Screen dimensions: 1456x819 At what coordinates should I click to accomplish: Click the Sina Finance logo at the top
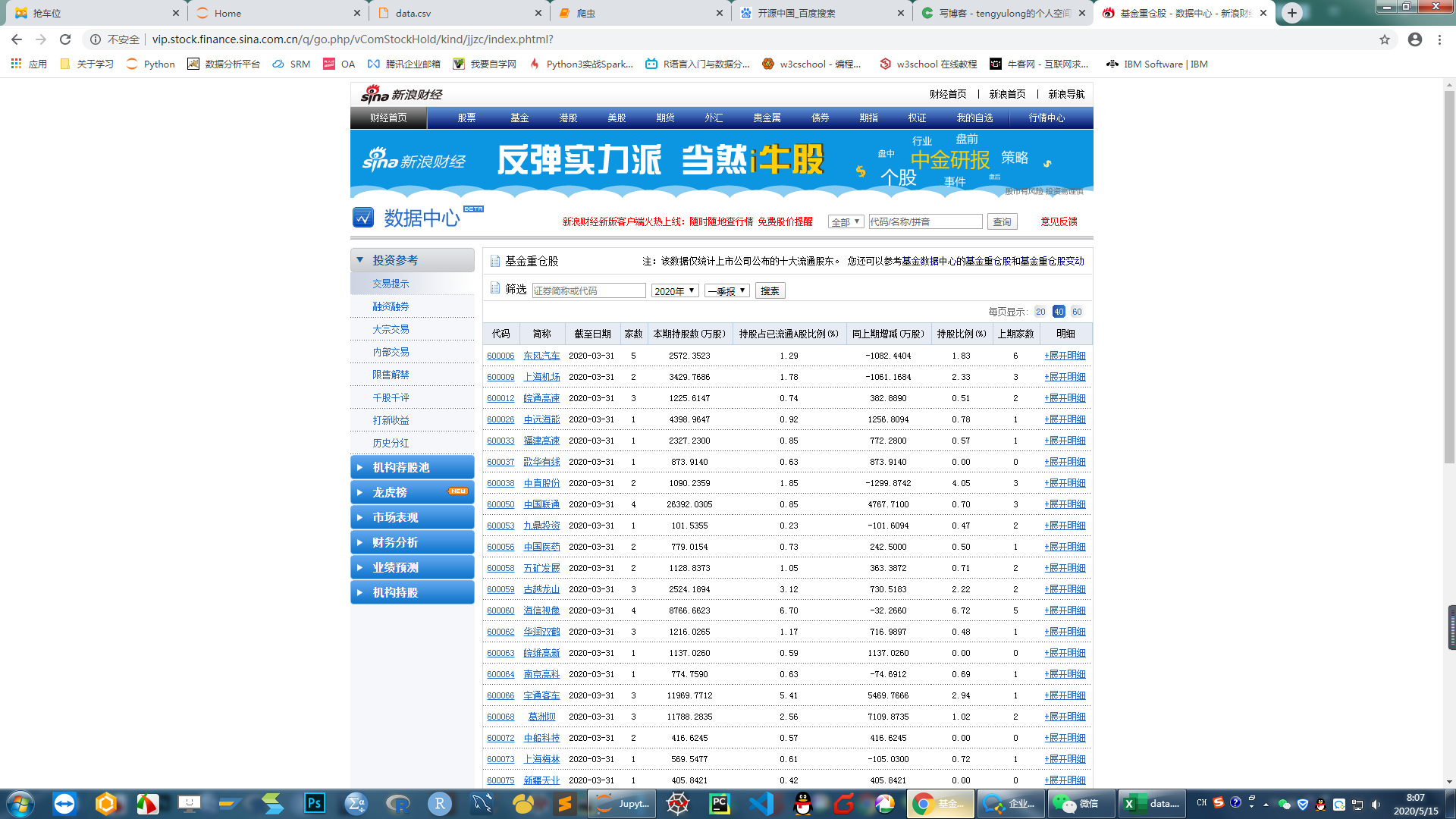tap(401, 94)
